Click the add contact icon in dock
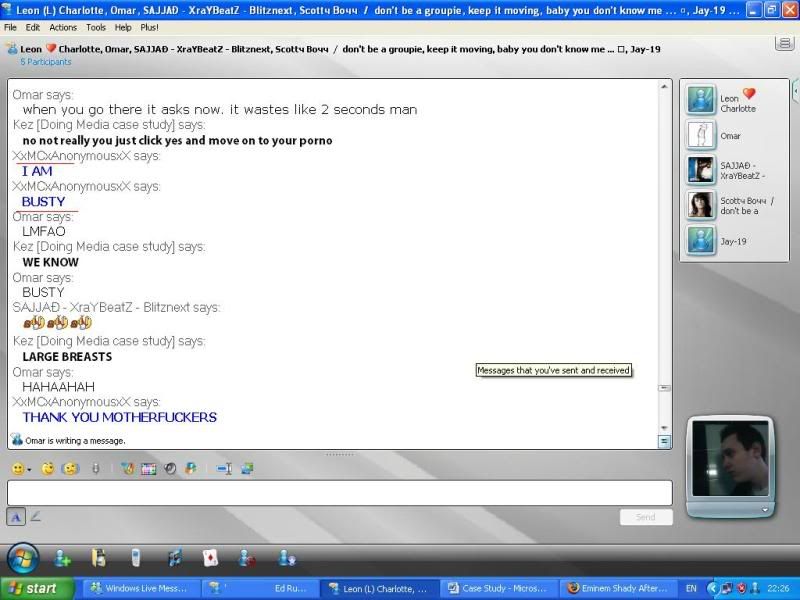Image resolution: width=800 pixels, height=600 pixels. point(63,558)
